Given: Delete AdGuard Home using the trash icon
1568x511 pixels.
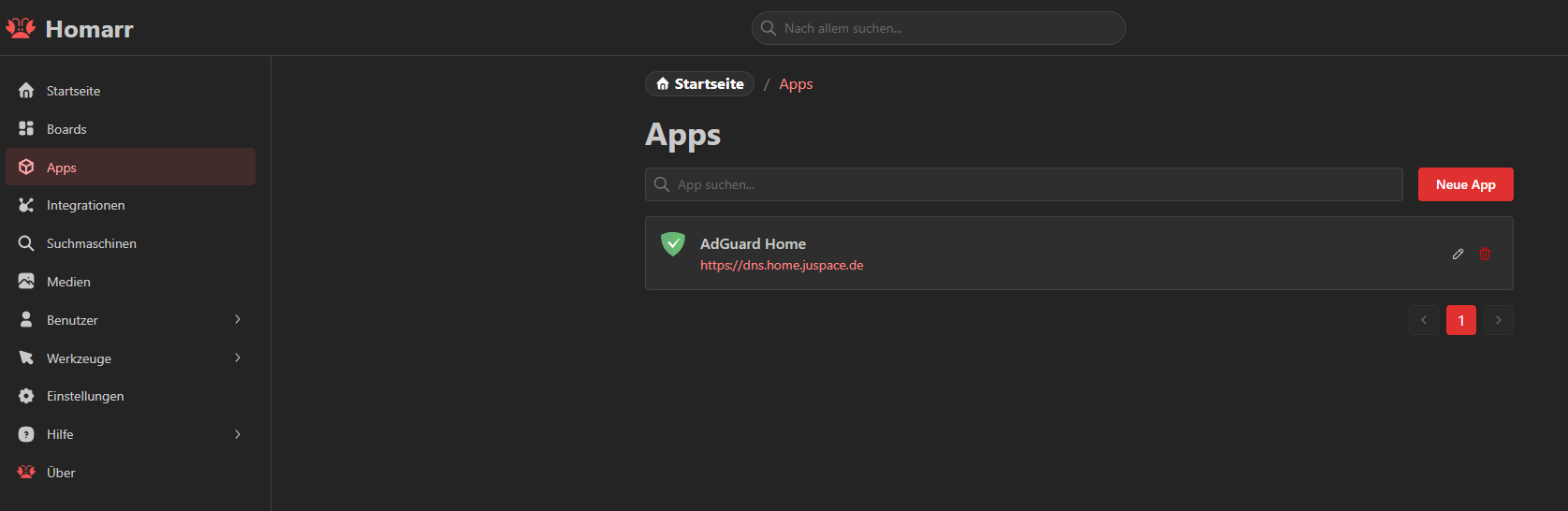Looking at the screenshot, I should coord(1485,254).
